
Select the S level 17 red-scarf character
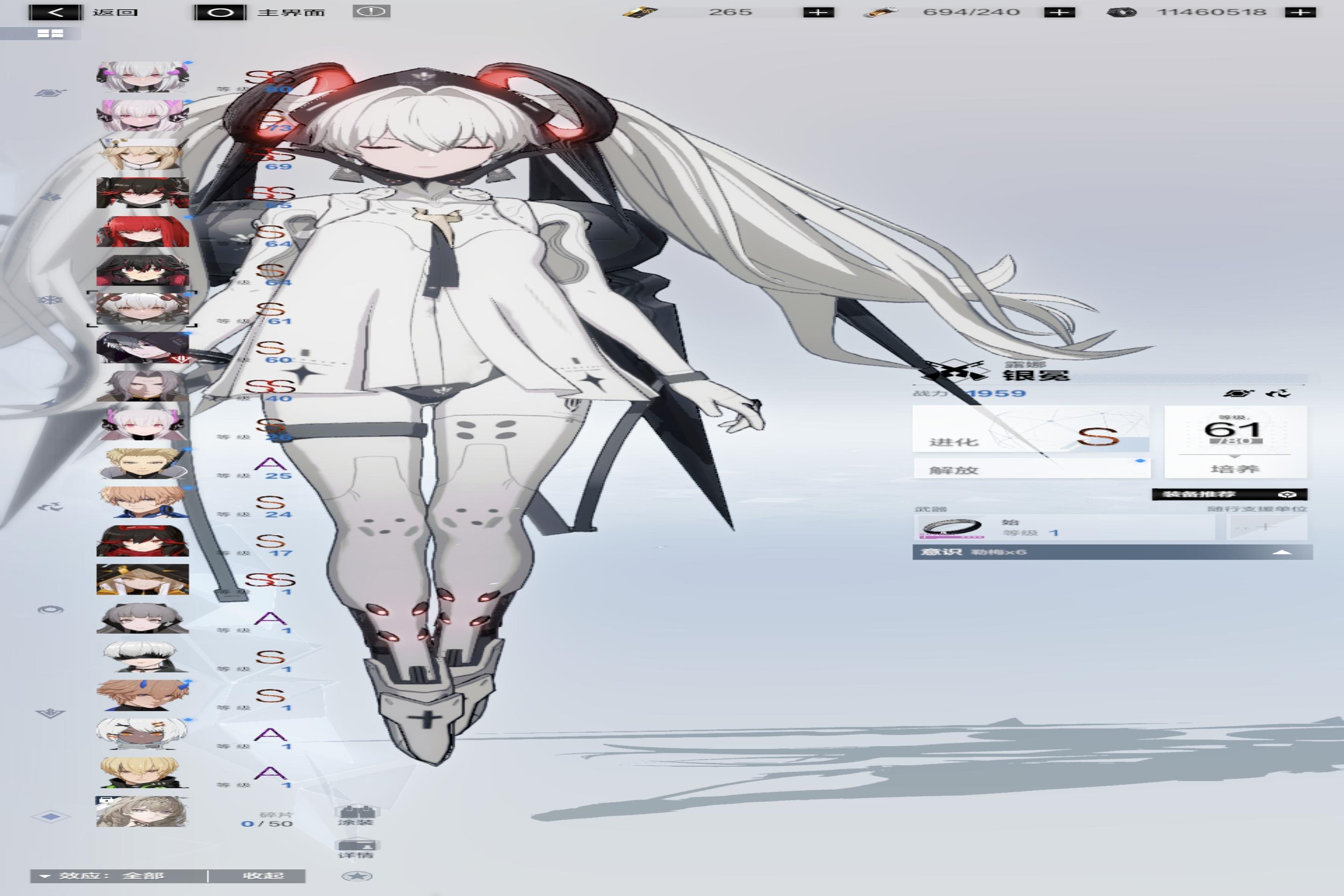click(x=142, y=540)
